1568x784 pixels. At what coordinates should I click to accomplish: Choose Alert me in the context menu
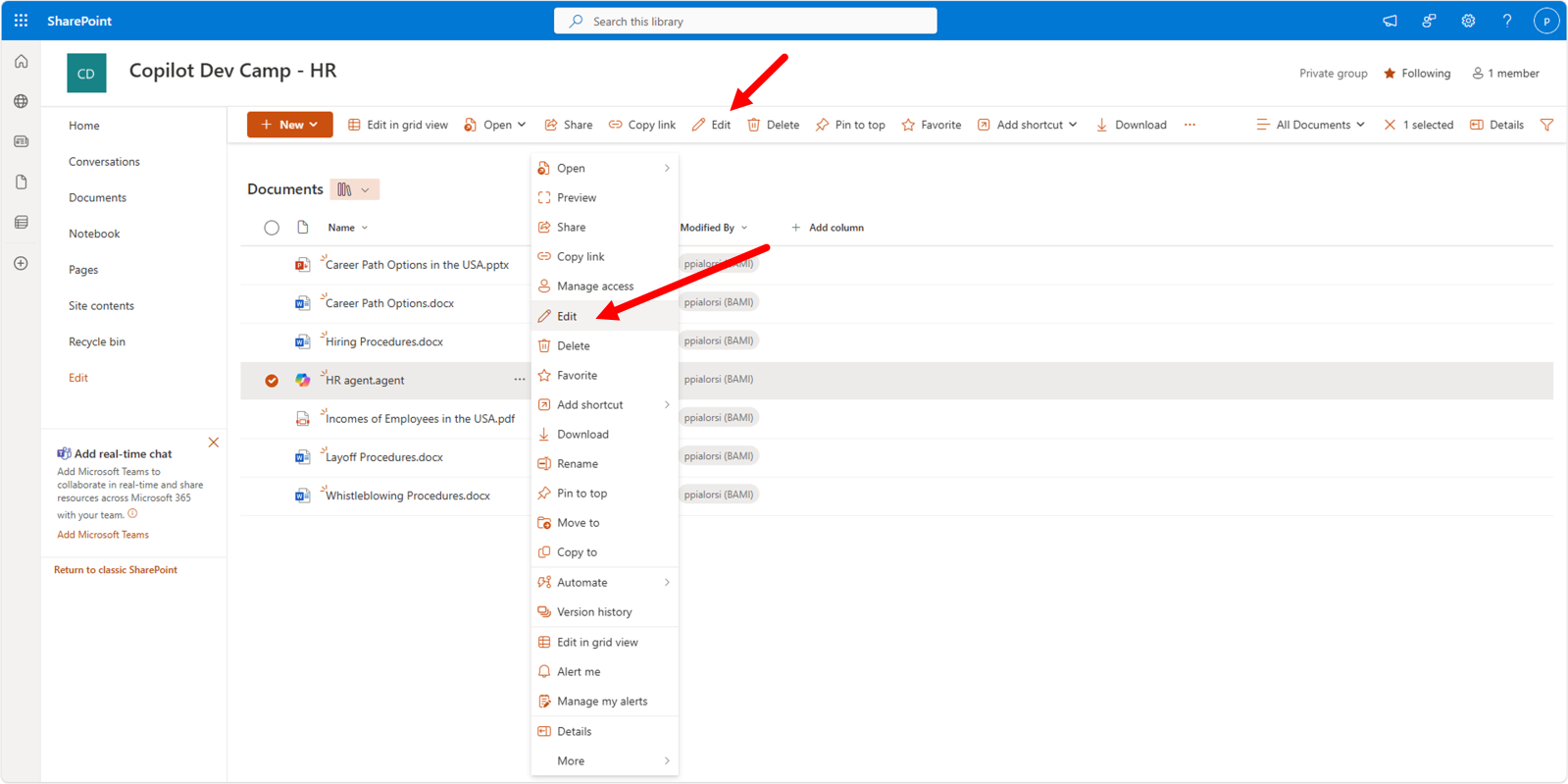tap(604, 671)
